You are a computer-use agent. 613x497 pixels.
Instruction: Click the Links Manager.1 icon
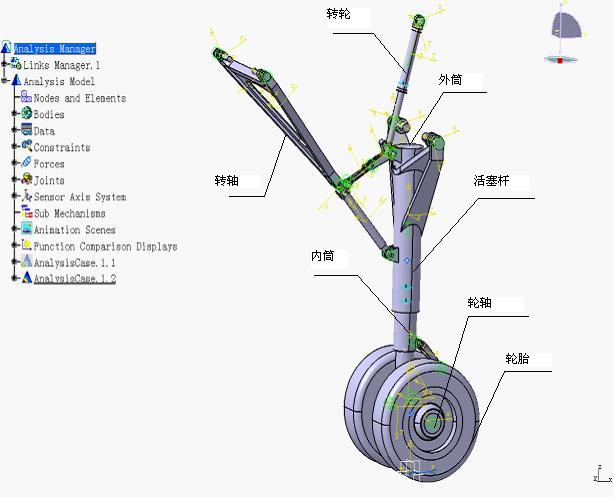[x=16, y=65]
